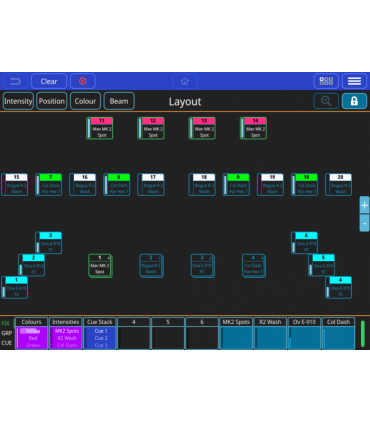Select group 3 Ova E-910 FC stack
Image resolution: width=370 pixels, height=422 pixels.
click(203, 266)
